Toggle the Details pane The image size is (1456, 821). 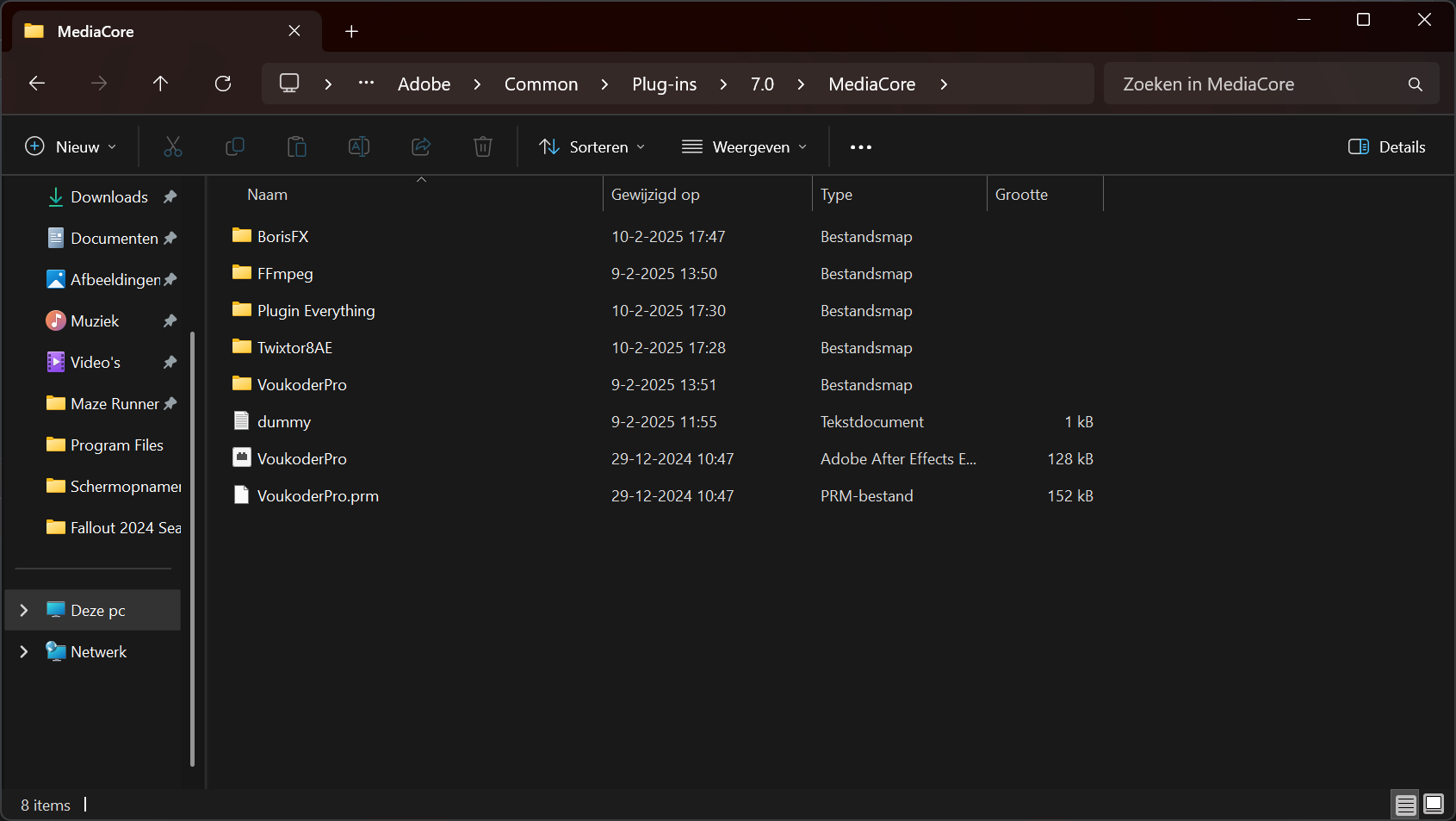pos(1386,147)
